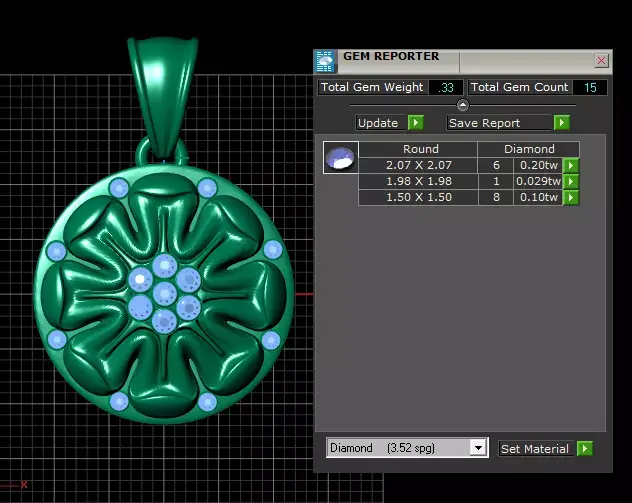
Task: Click the green arrow next to Update
Action: click(x=416, y=122)
